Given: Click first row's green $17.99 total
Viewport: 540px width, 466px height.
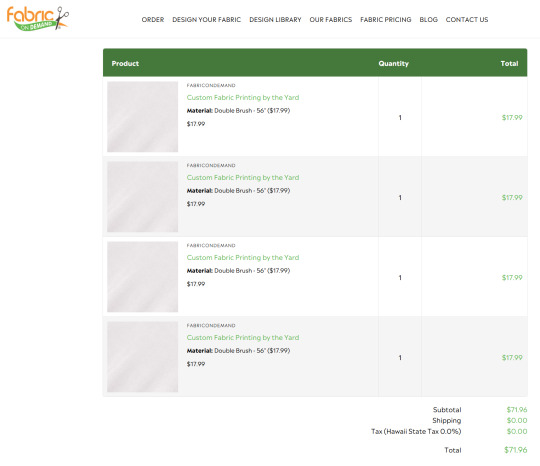Looking at the screenshot, I should [x=512, y=117].
